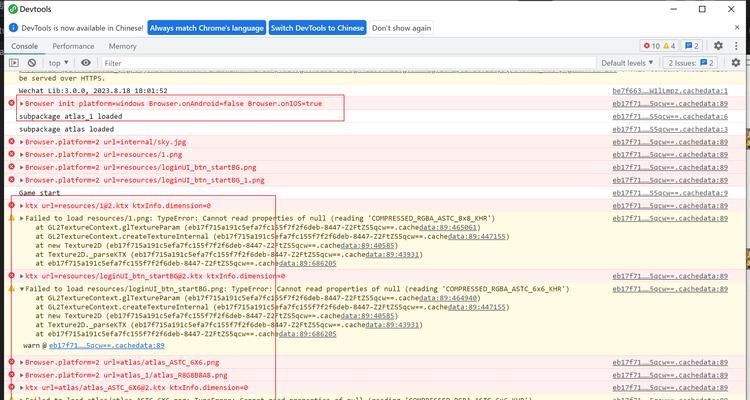Select 'at Texture2D._parseKTX' line under resources/1.png
The height and width of the screenshot is (400, 750).
[229, 255]
